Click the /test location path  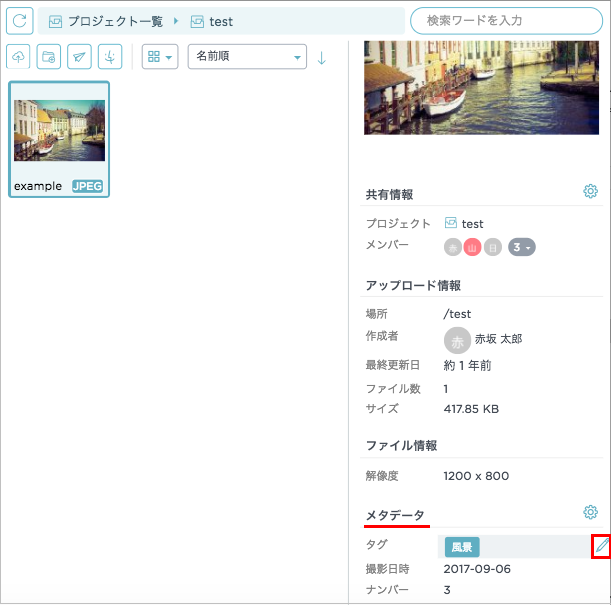point(457,314)
